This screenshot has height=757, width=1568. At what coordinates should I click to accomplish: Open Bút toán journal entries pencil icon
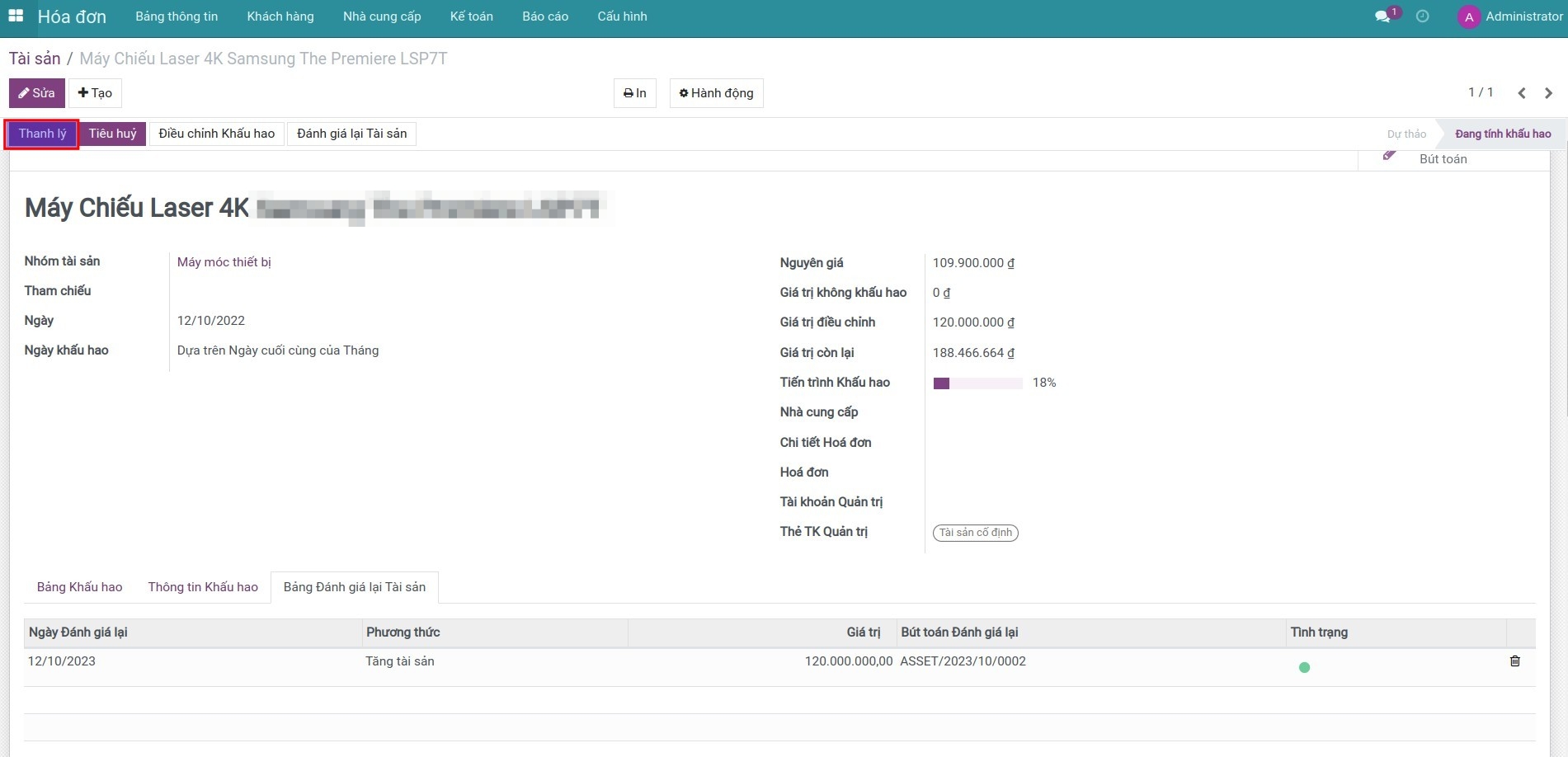(1390, 157)
